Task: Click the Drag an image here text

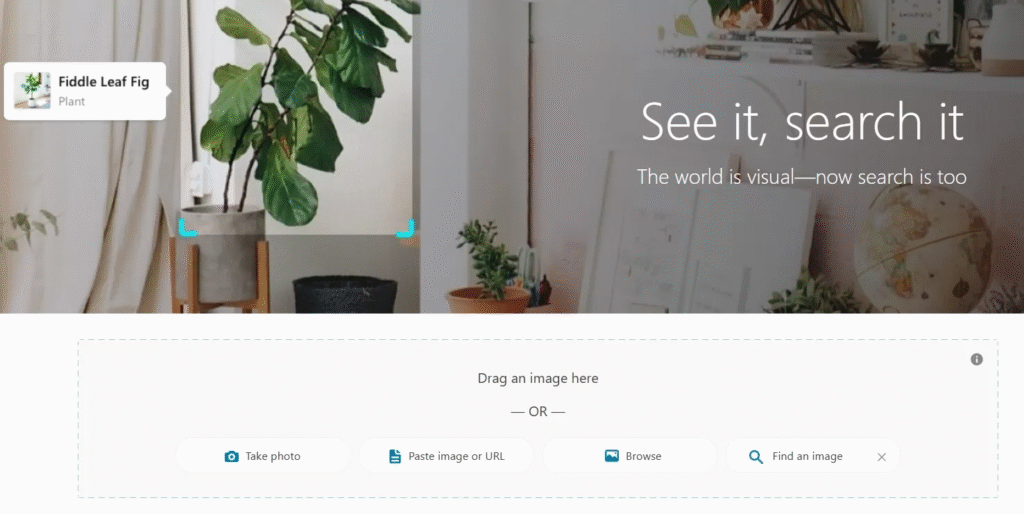Action: (x=537, y=378)
